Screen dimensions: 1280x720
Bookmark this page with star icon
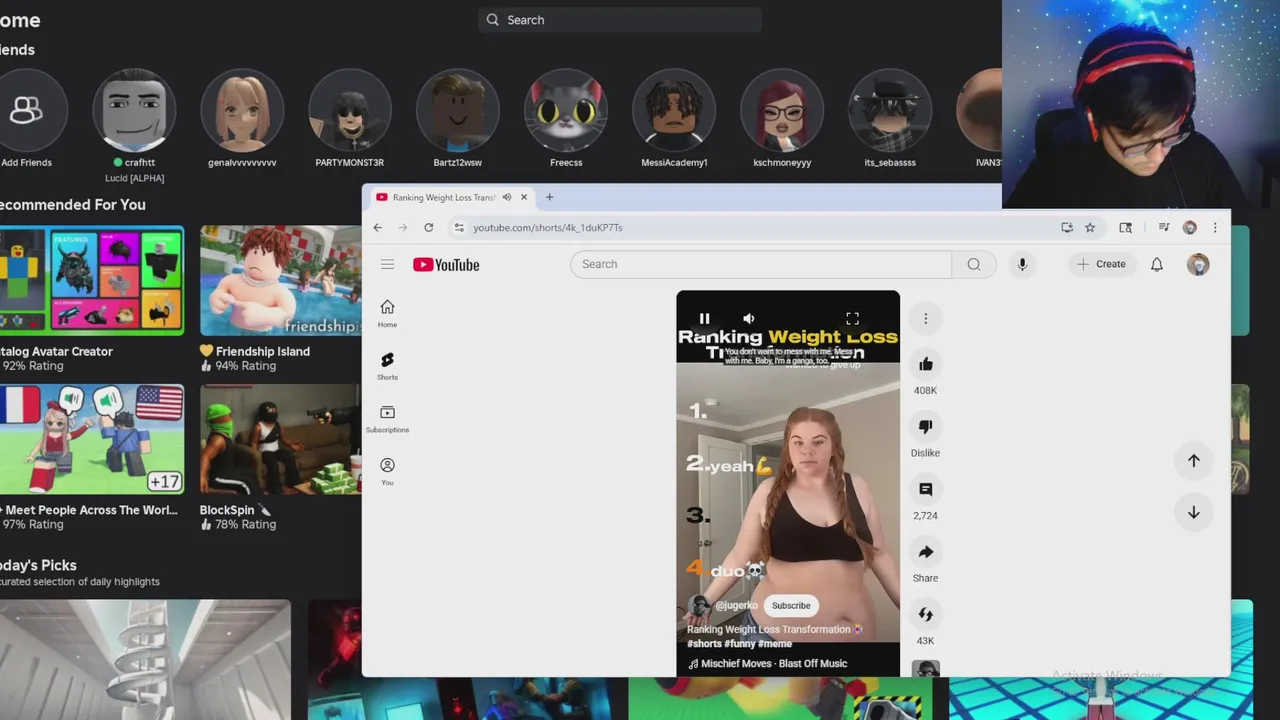point(1090,227)
